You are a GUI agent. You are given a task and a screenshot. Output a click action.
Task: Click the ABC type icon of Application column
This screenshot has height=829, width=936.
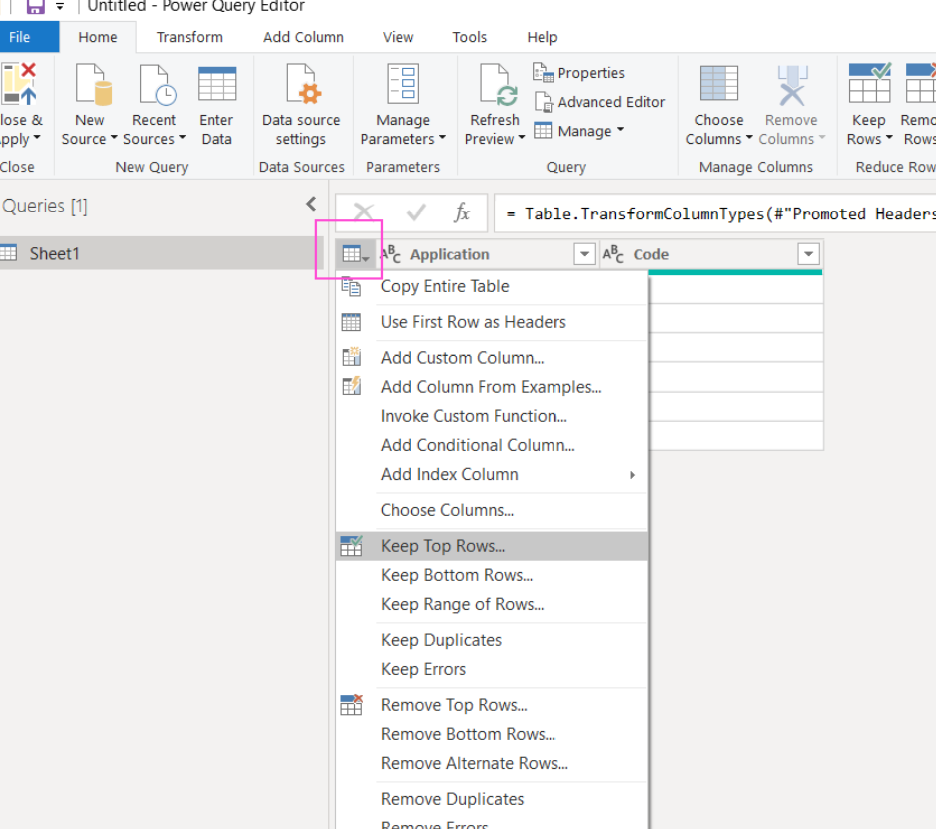click(x=391, y=254)
